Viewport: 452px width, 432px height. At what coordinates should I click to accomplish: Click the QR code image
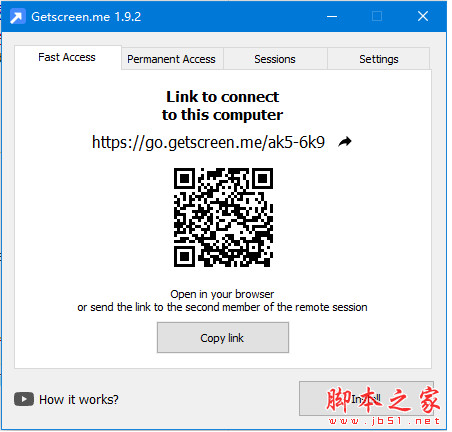(223, 217)
